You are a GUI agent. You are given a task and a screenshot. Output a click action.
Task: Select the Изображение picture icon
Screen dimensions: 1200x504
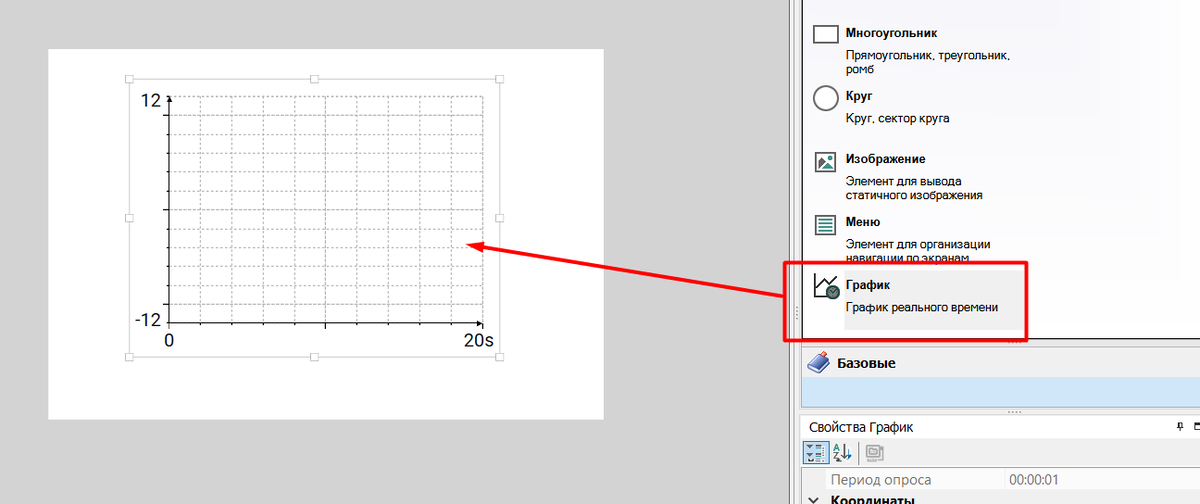tap(825, 162)
